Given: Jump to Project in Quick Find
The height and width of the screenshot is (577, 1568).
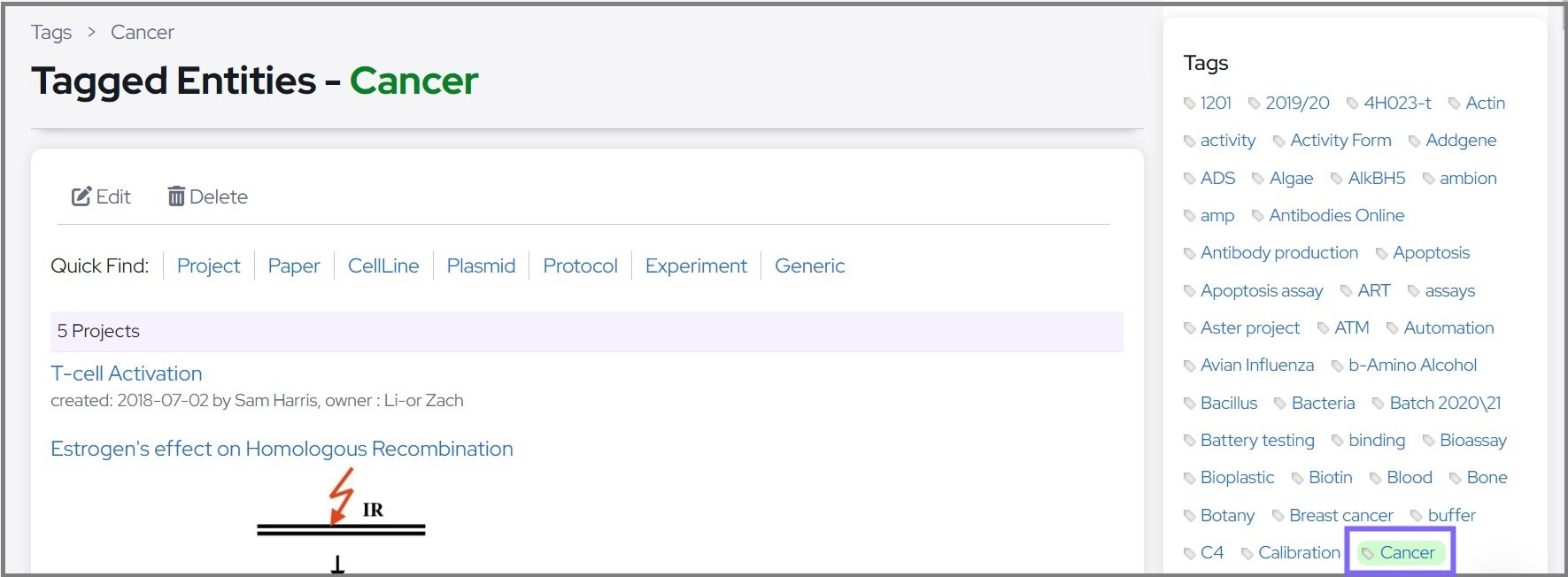Looking at the screenshot, I should [208, 265].
